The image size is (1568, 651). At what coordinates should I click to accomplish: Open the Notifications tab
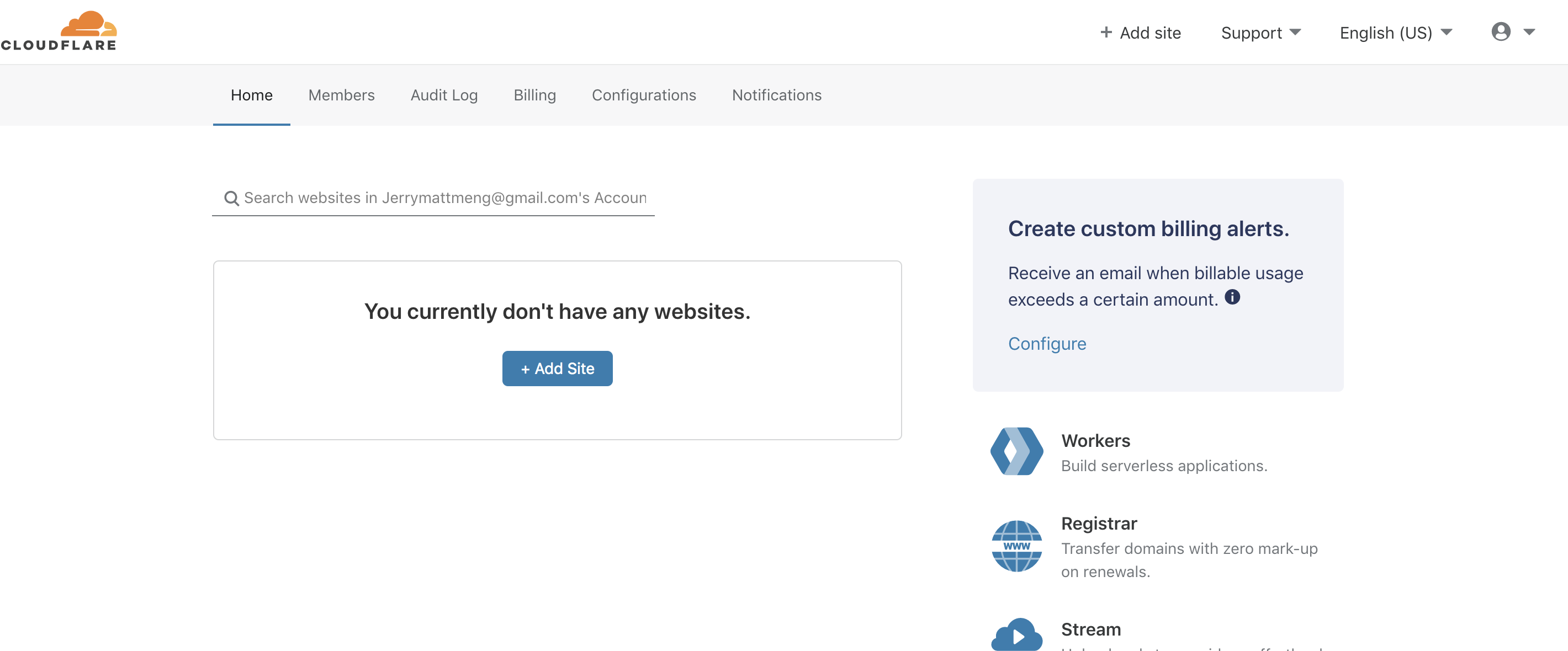point(776,95)
